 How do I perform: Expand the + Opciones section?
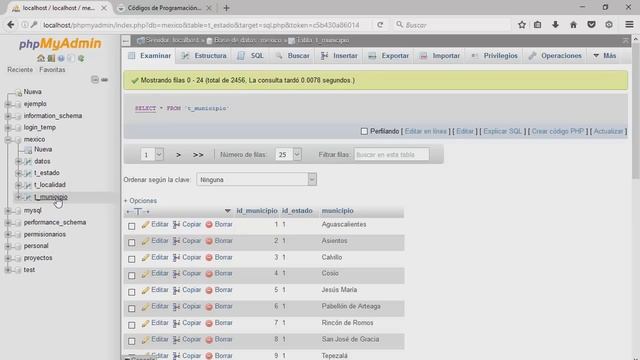pyautogui.click(x=140, y=201)
